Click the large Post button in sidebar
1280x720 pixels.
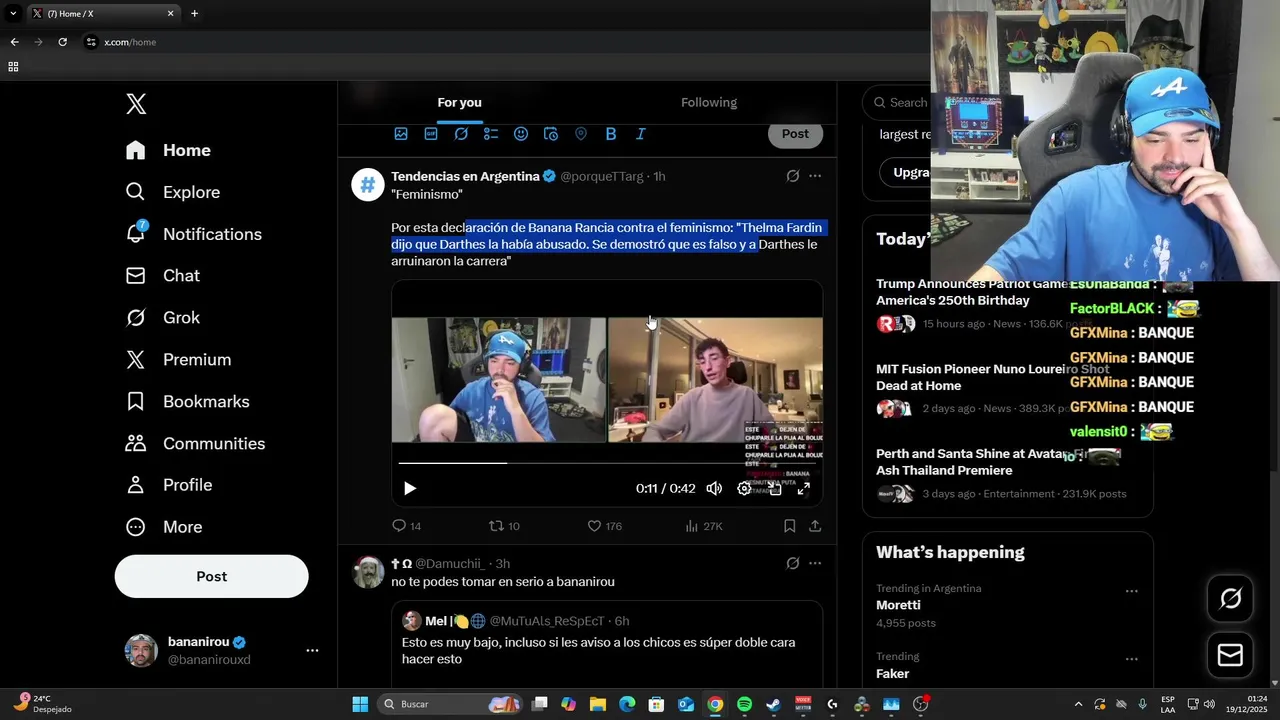tap(211, 576)
